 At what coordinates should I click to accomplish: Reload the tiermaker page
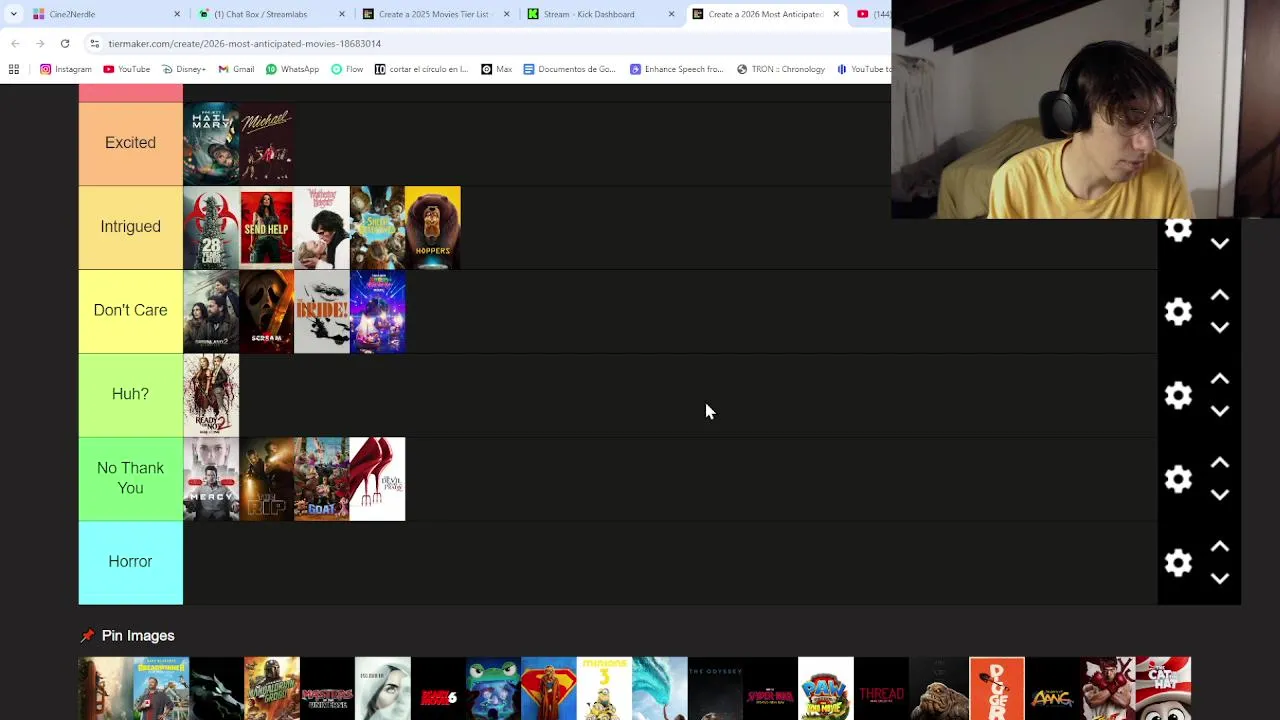coord(65,44)
